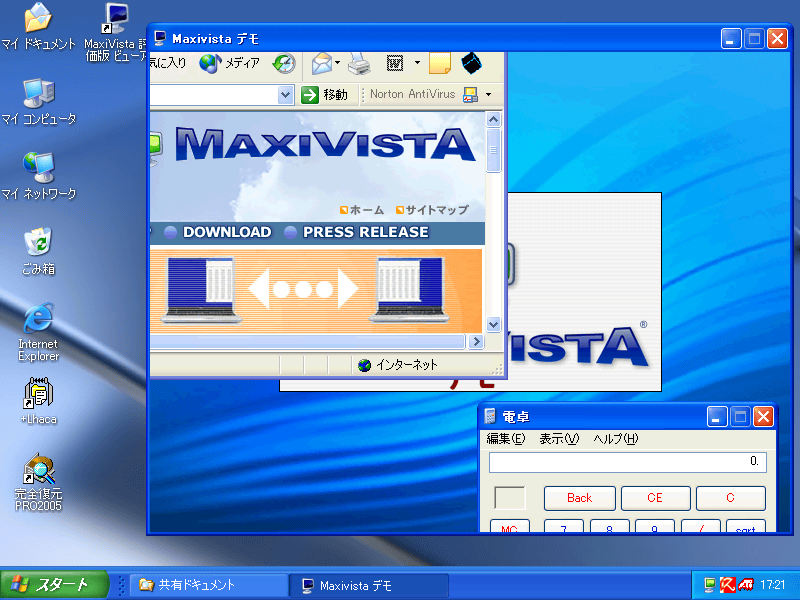
Task: Open the My Network desktop icon
Action: pos(38,176)
